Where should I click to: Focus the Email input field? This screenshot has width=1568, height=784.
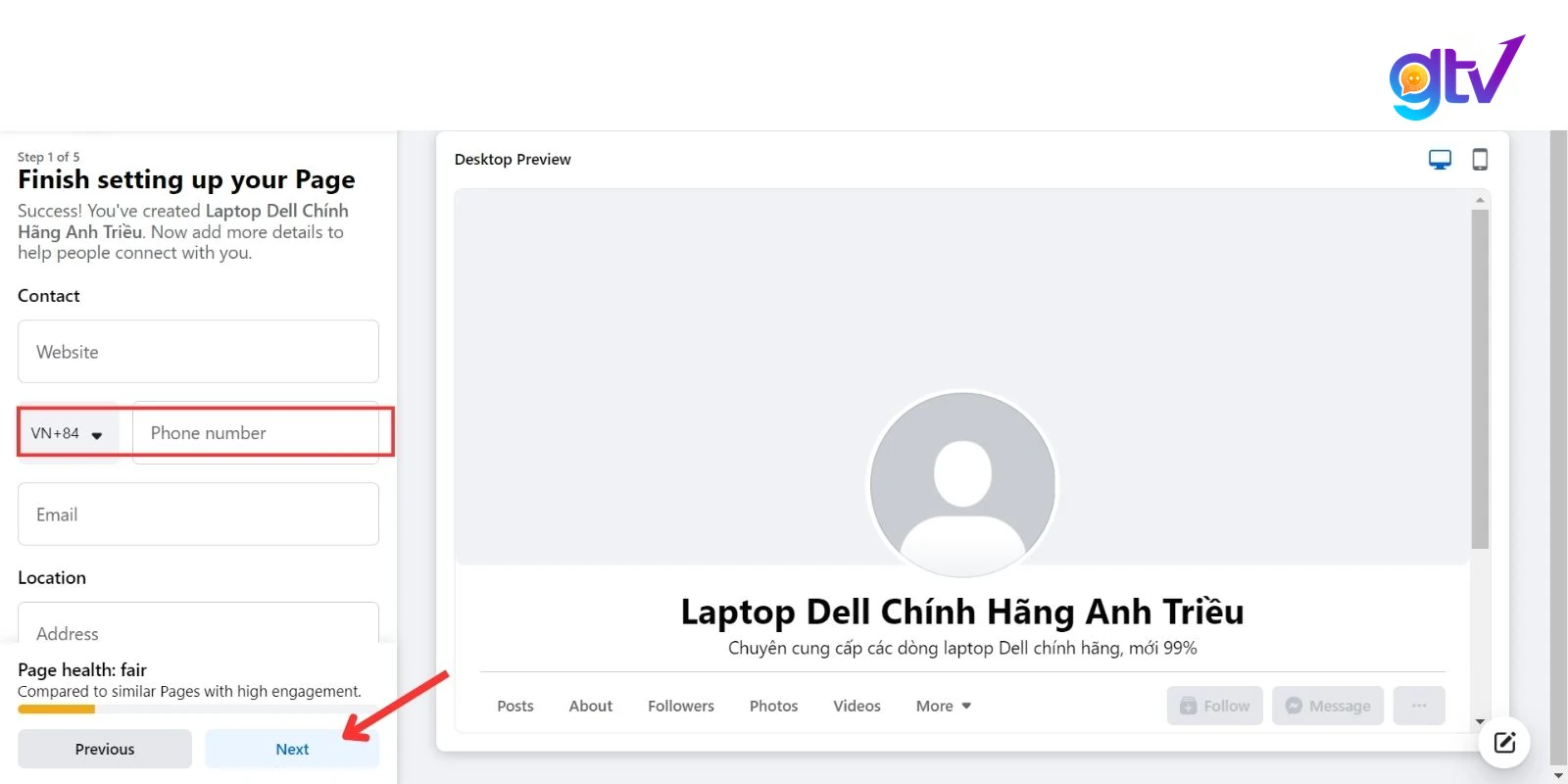(198, 514)
